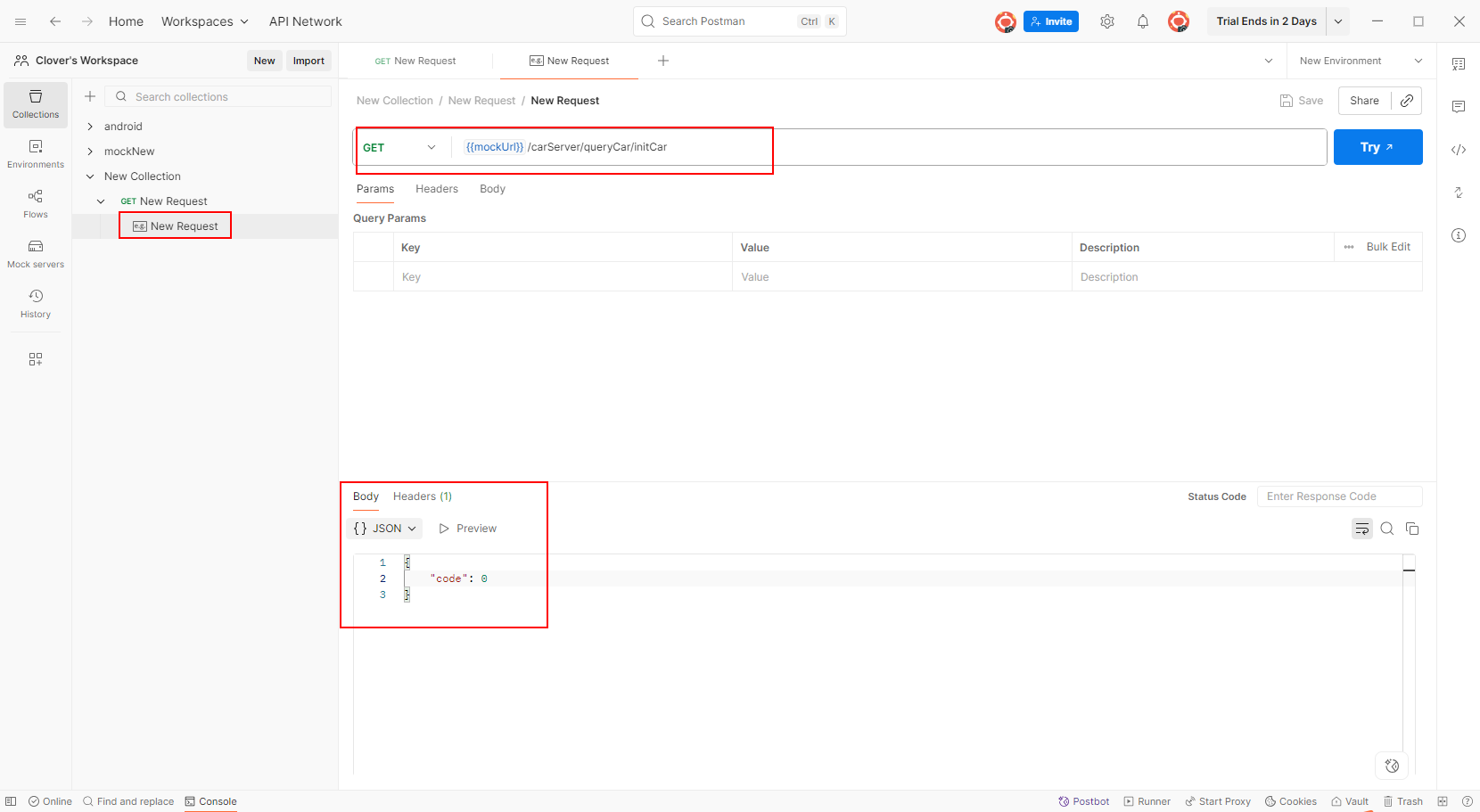
Task: Switch to the GET New Request tab
Action: tap(415, 61)
